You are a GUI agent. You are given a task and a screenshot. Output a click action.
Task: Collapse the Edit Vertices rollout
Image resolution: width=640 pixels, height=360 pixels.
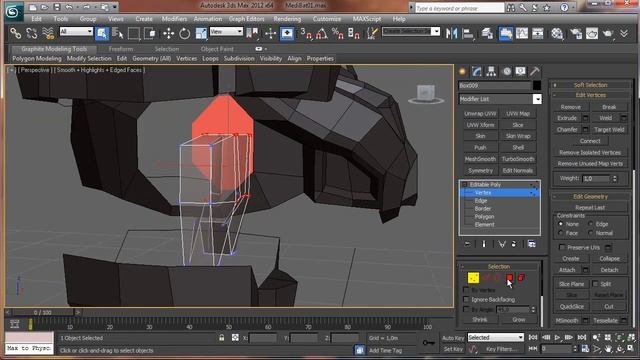point(590,95)
